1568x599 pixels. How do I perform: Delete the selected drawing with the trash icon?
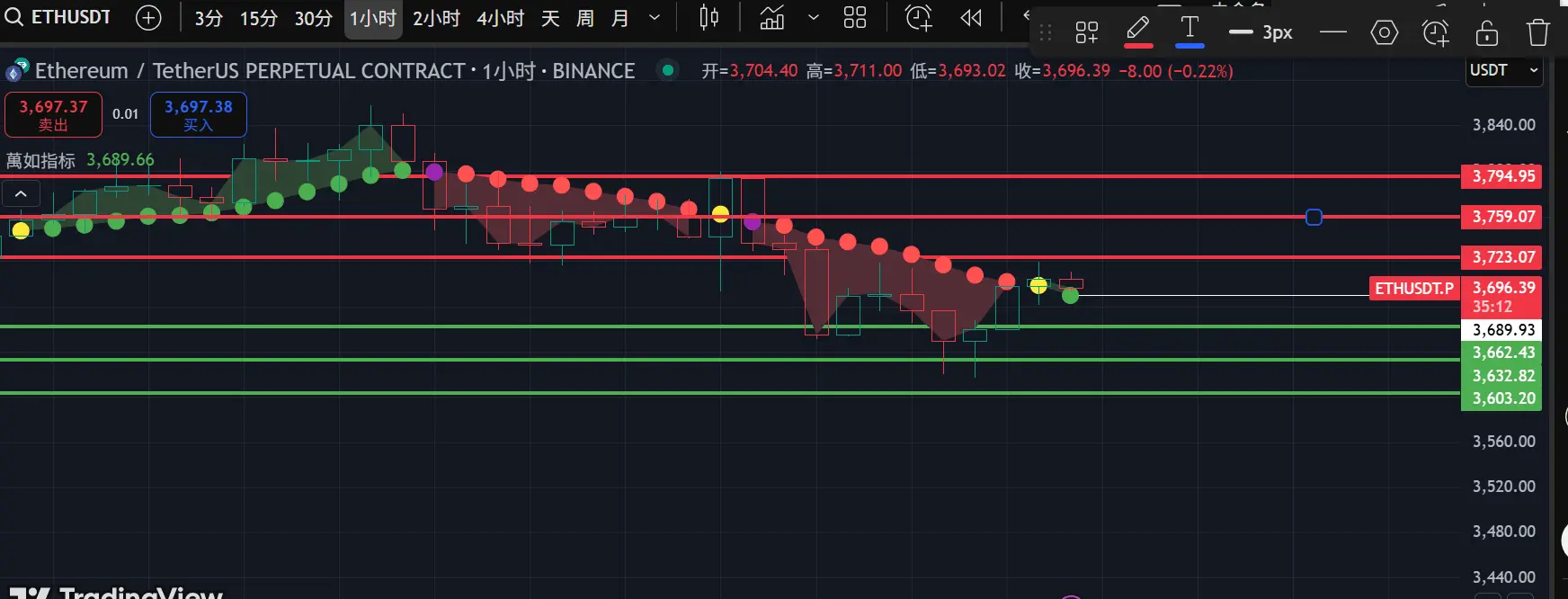(1538, 33)
